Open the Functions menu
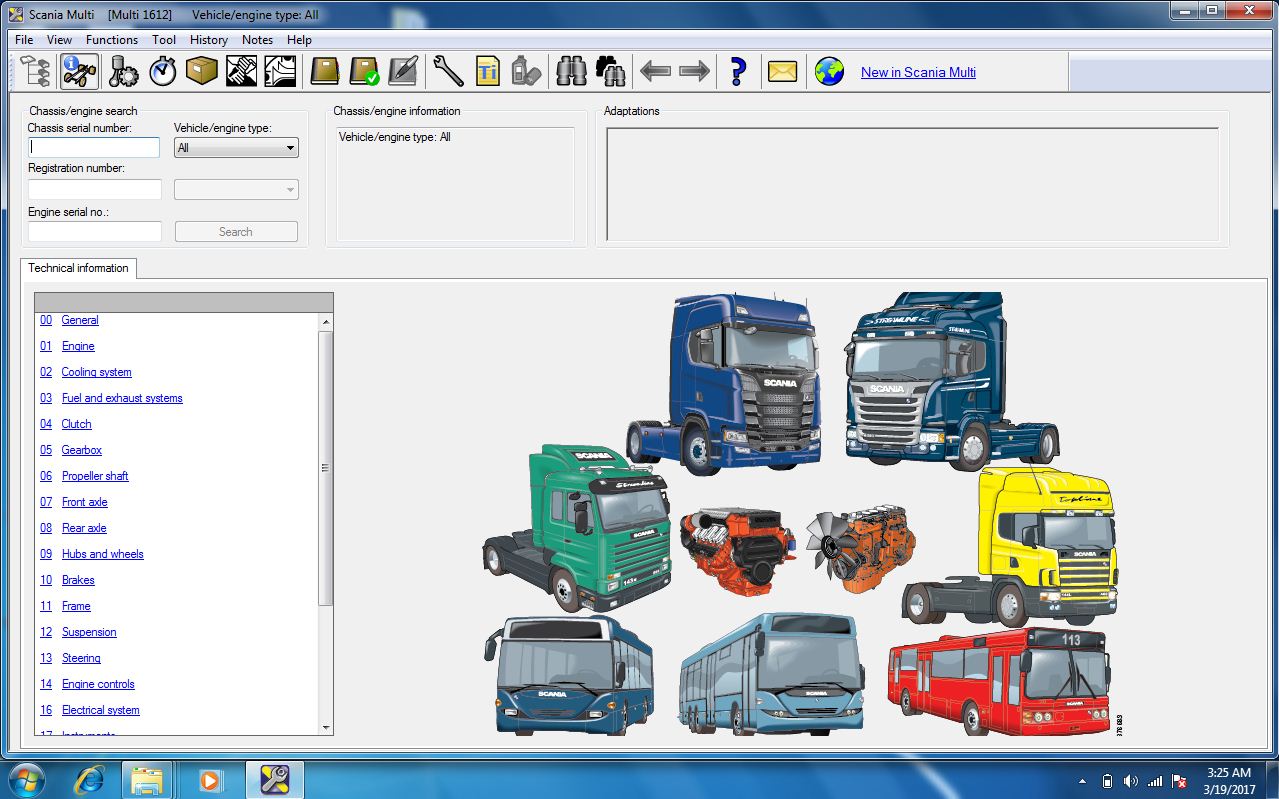Image resolution: width=1279 pixels, height=799 pixels. pos(112,40)
